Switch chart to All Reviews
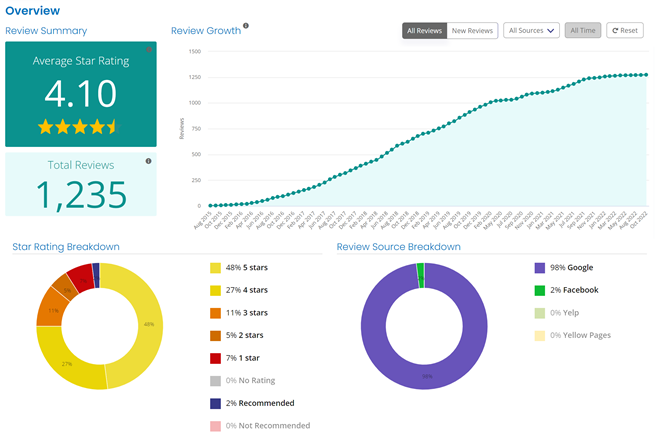The height and width of the screenshot is (437, 655). 424,31
